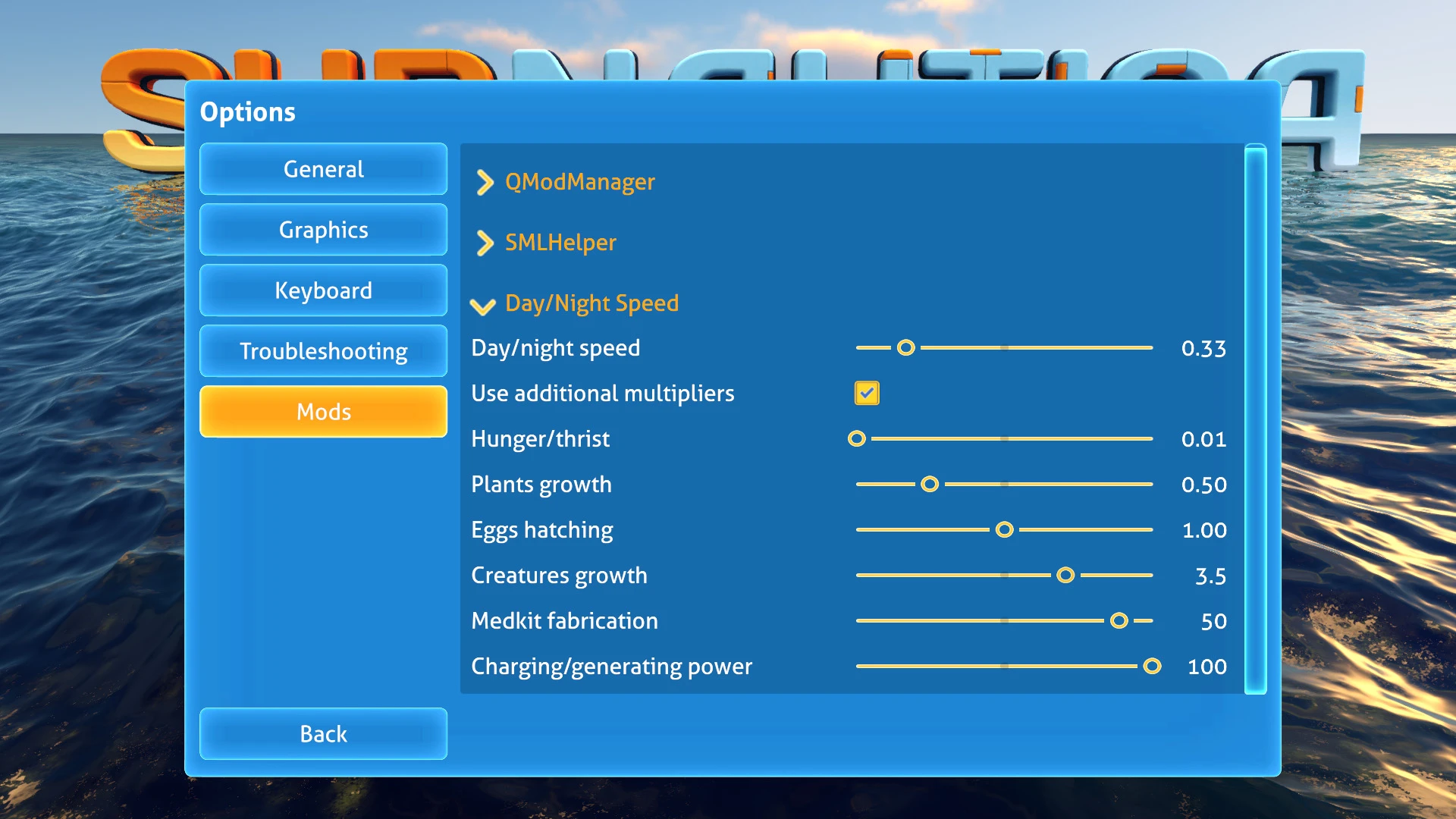Screen dimensions: 1456x819
Task: Expand the SMLHelper section chevron
Action: pos(485,243)
